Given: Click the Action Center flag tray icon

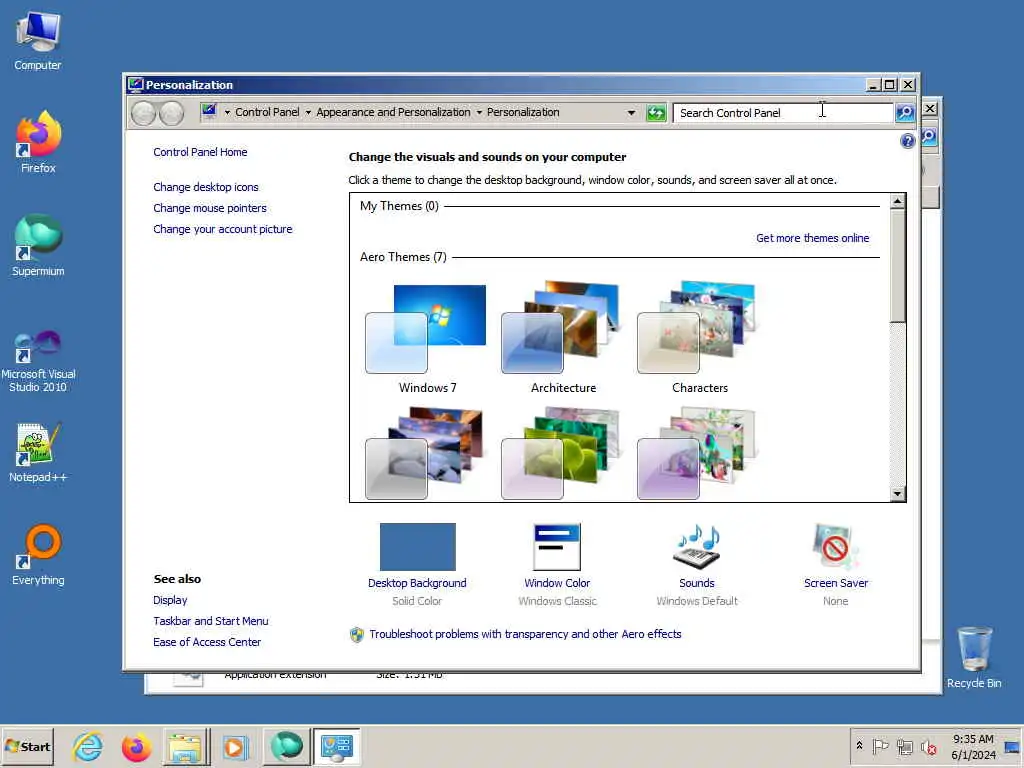Looking at the screenshot, I should click(880, 746).
